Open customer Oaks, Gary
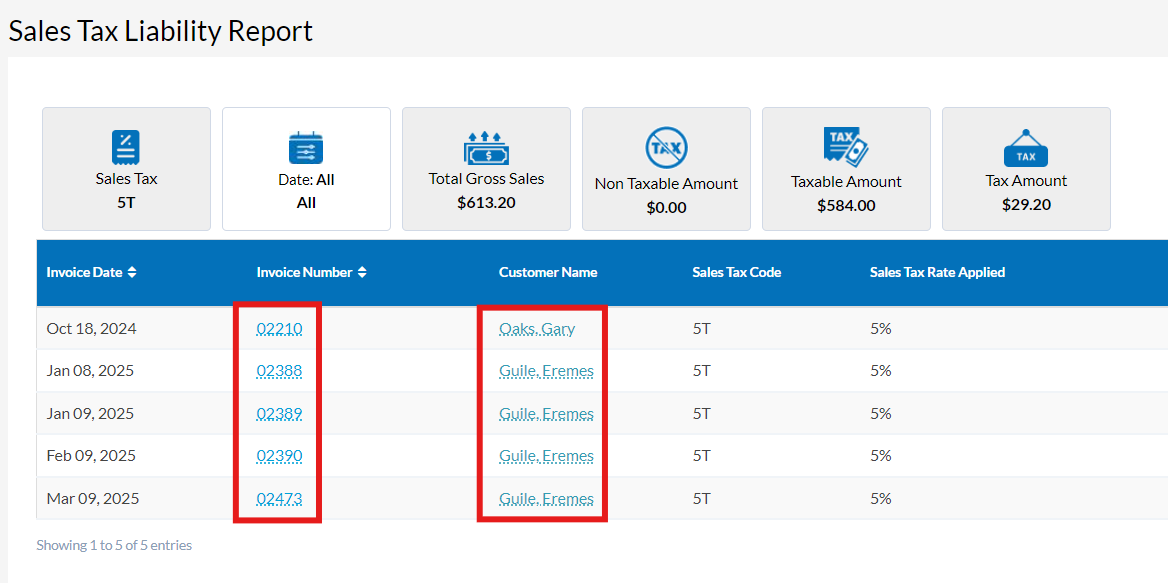 [x=537, y=328]
